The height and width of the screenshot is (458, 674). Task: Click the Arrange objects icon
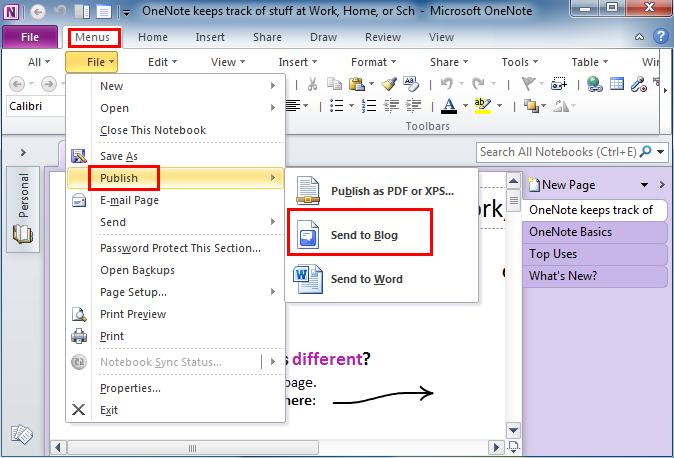531,105
